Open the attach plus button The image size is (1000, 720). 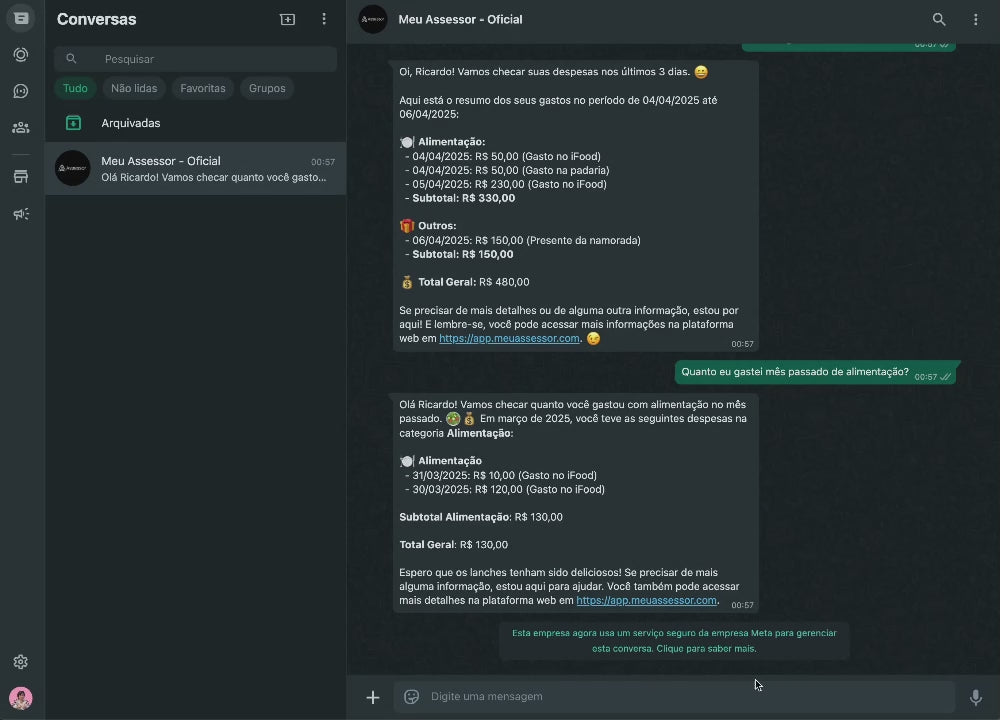(373, 697)
